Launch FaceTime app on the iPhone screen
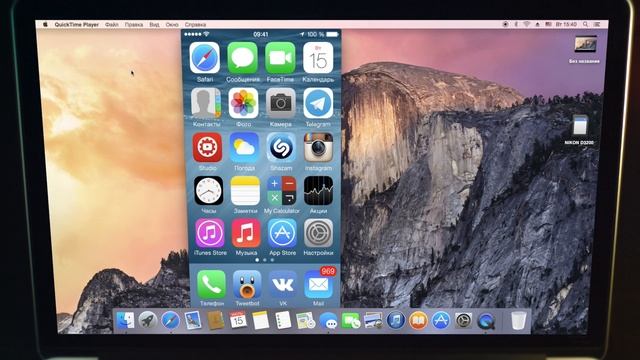This screenshot has width=640, height=360. click(280, 58)
